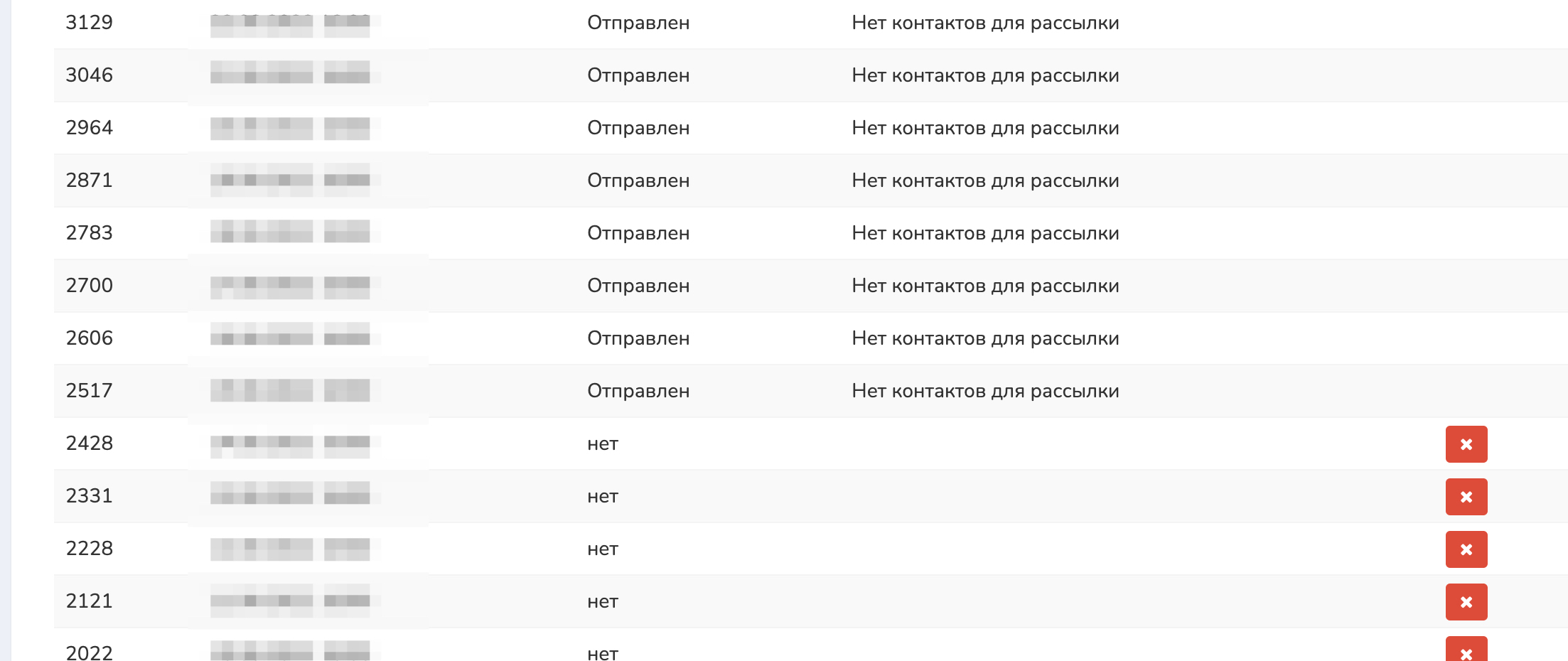Click ID number 3046
1568x661 pixels.
(x=89, y=75)
